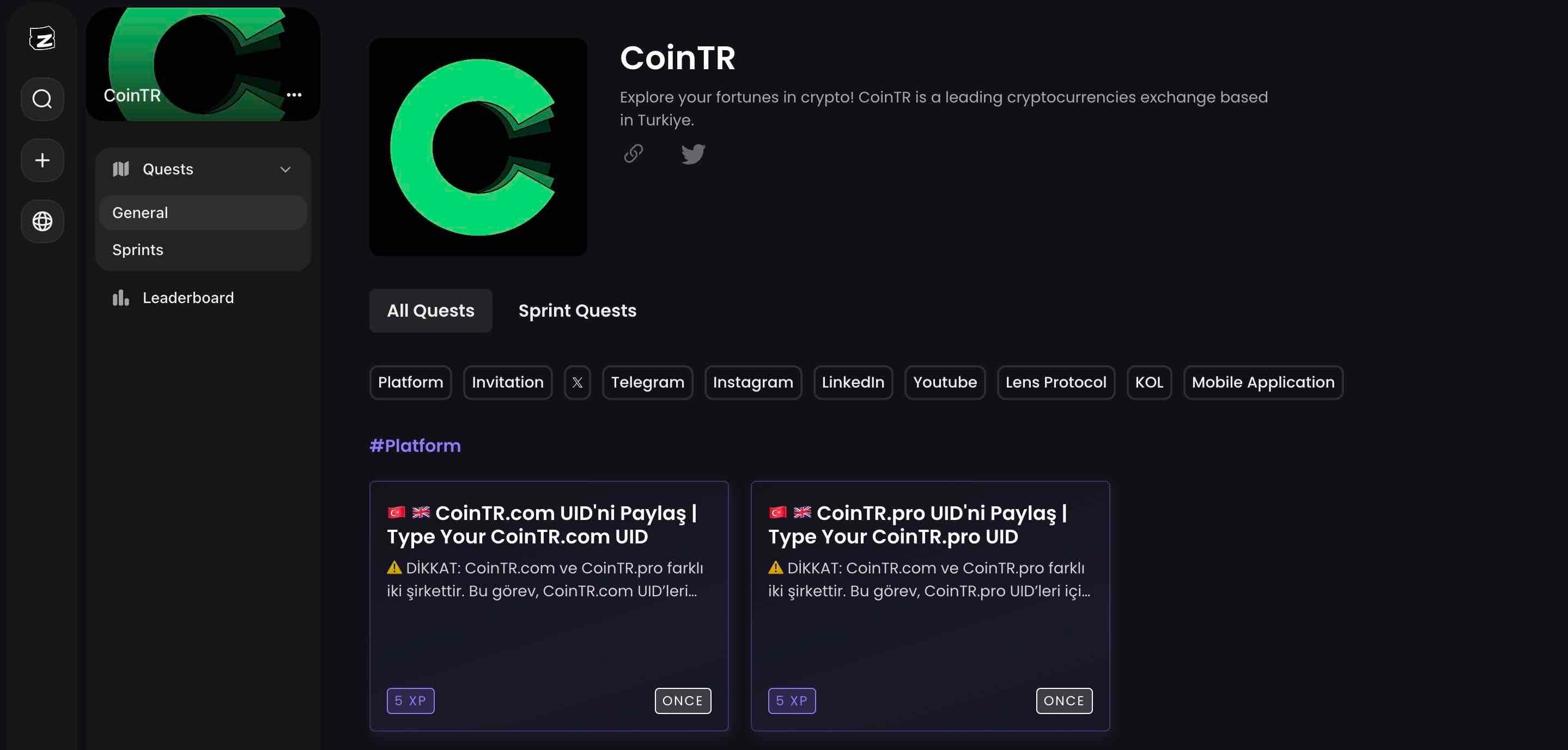
Task: Click the plus/create icon in sidebar
Action: pos(42,160)
